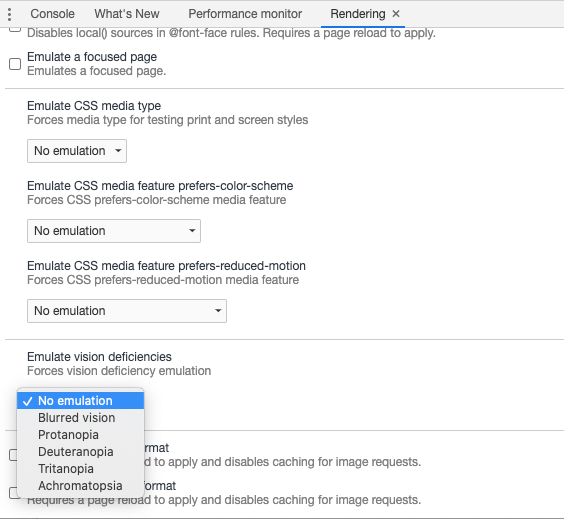
Task: Open the three-dot drawer menu
Action: click(x=10, y=14)
